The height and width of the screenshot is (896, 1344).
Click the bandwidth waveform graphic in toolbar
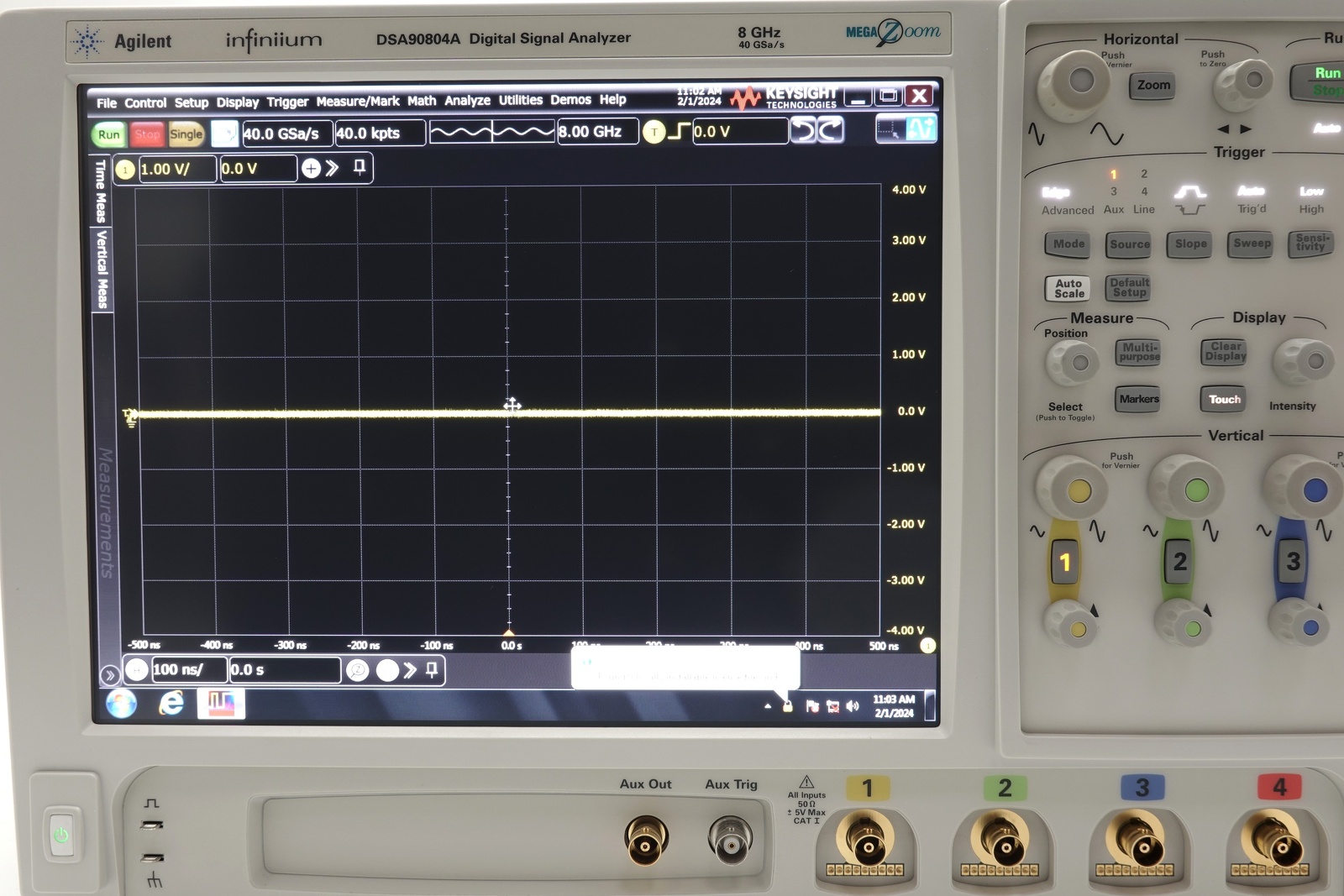click(x=492, y=132)
